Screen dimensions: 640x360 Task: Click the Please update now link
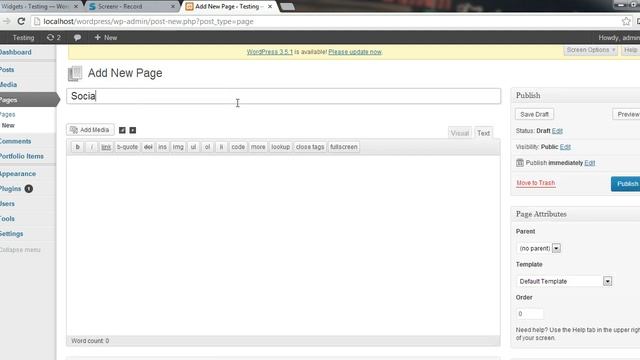point(355,52)
